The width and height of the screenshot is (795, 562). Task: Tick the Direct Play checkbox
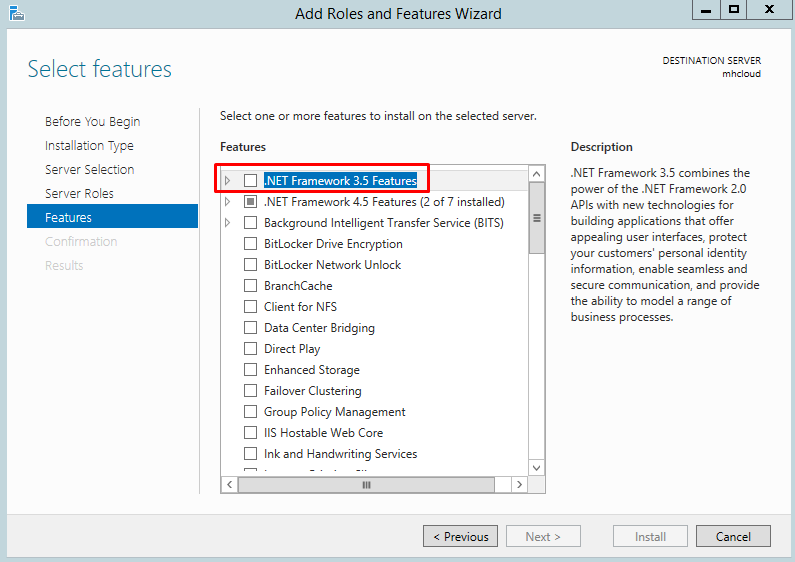[x=250, y=348]
